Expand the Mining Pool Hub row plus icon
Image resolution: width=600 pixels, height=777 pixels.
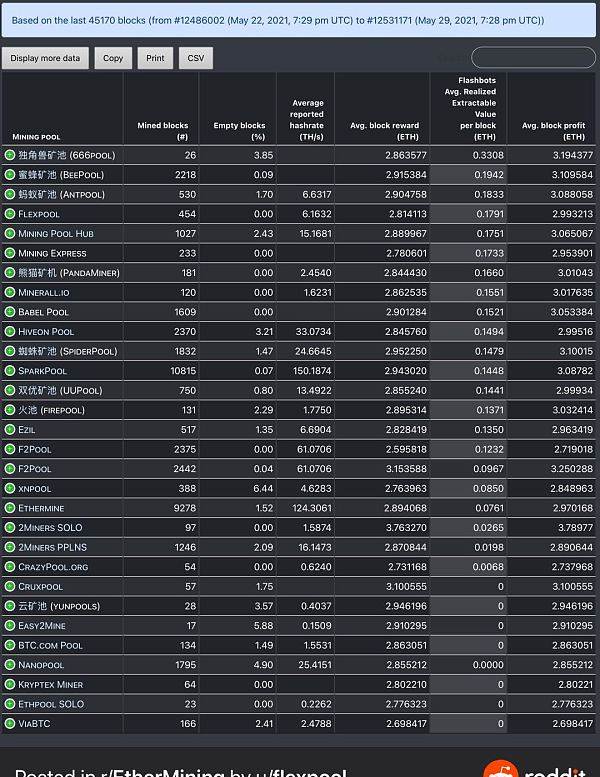(10, 233)
